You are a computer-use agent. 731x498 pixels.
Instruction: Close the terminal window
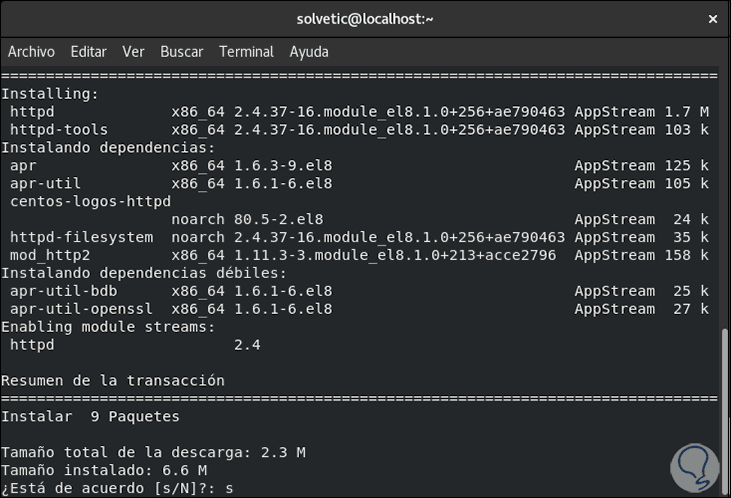(x=712, y=18)
